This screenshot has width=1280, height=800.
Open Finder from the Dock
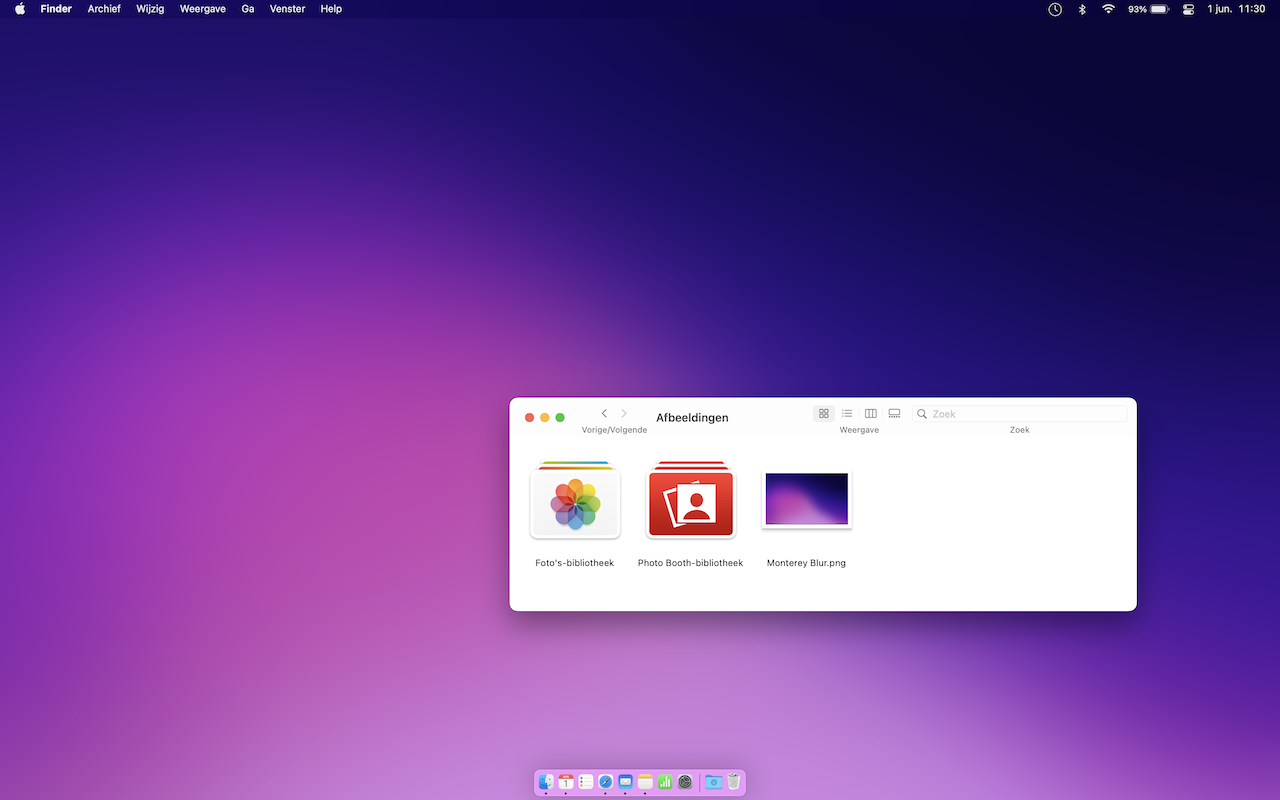point(546,782)
